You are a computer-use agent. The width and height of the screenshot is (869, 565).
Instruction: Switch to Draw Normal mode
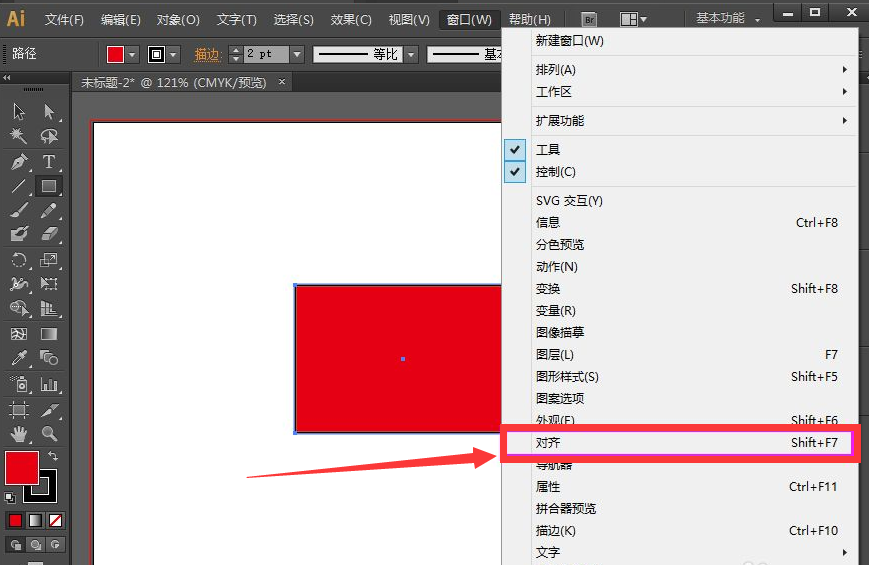point(16,544)
